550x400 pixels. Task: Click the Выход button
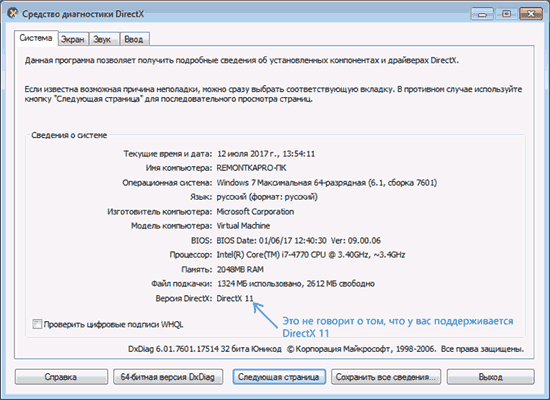pyautogui.click(x=490, y=377)
